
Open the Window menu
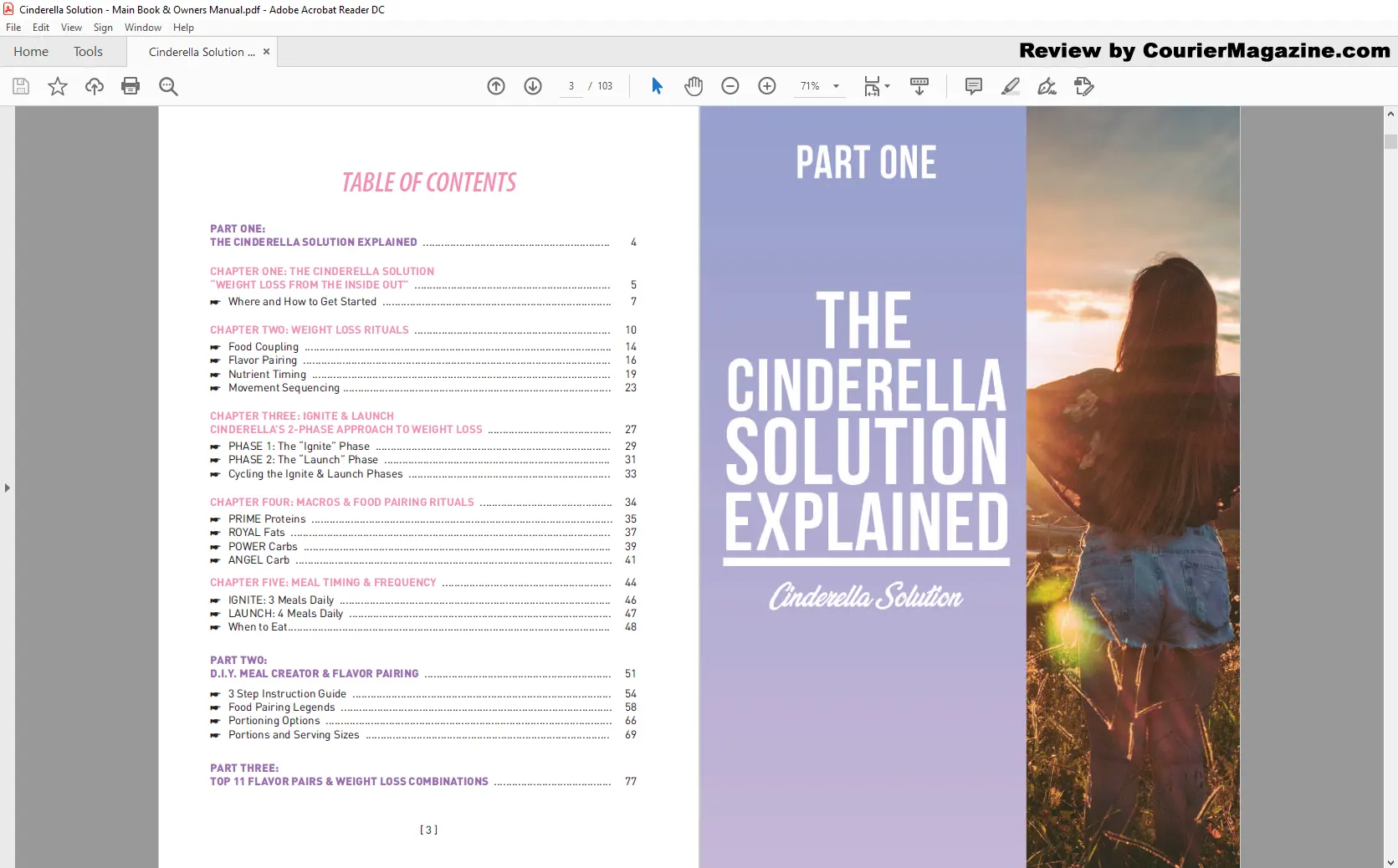pyautogui.click(x=143, y=28)
